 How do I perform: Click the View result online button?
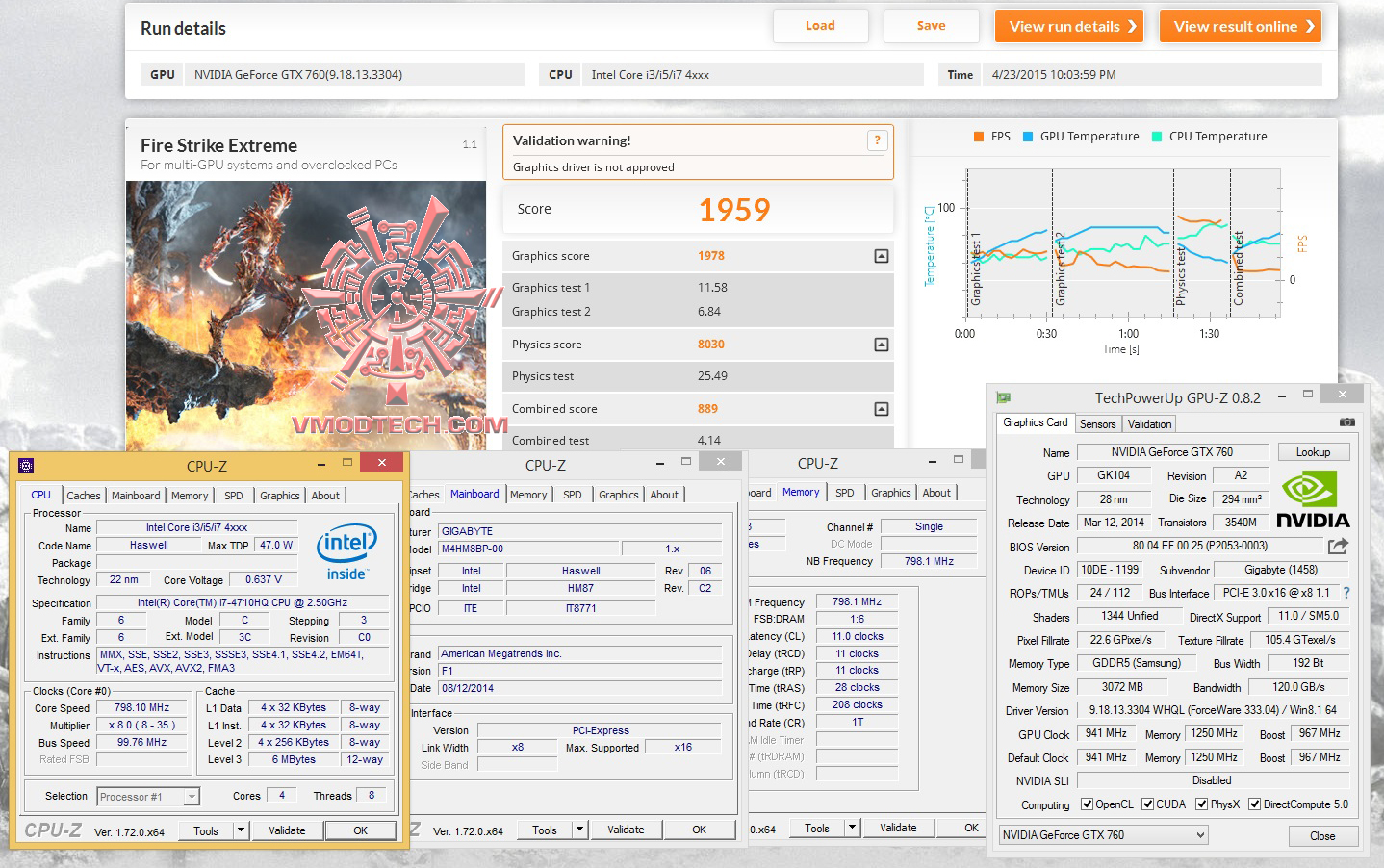1241,26
